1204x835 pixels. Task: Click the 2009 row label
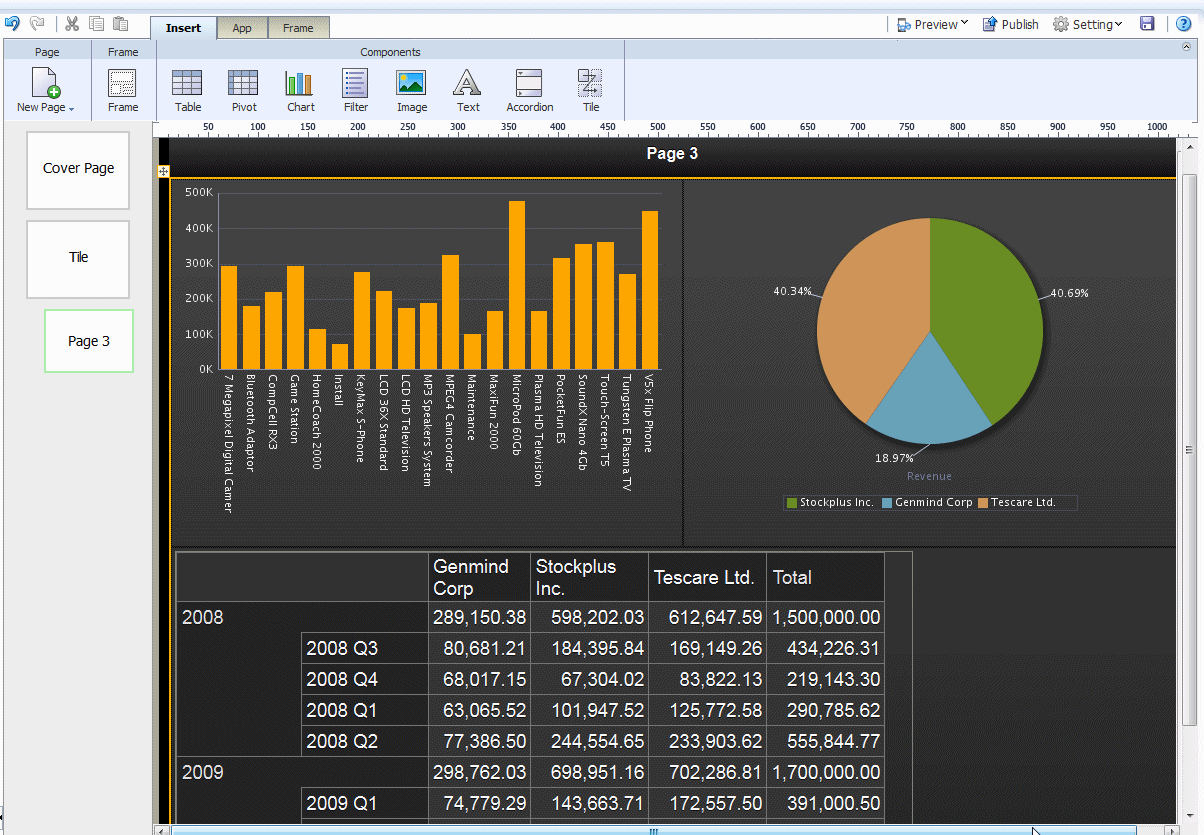[x=203, y=772]
